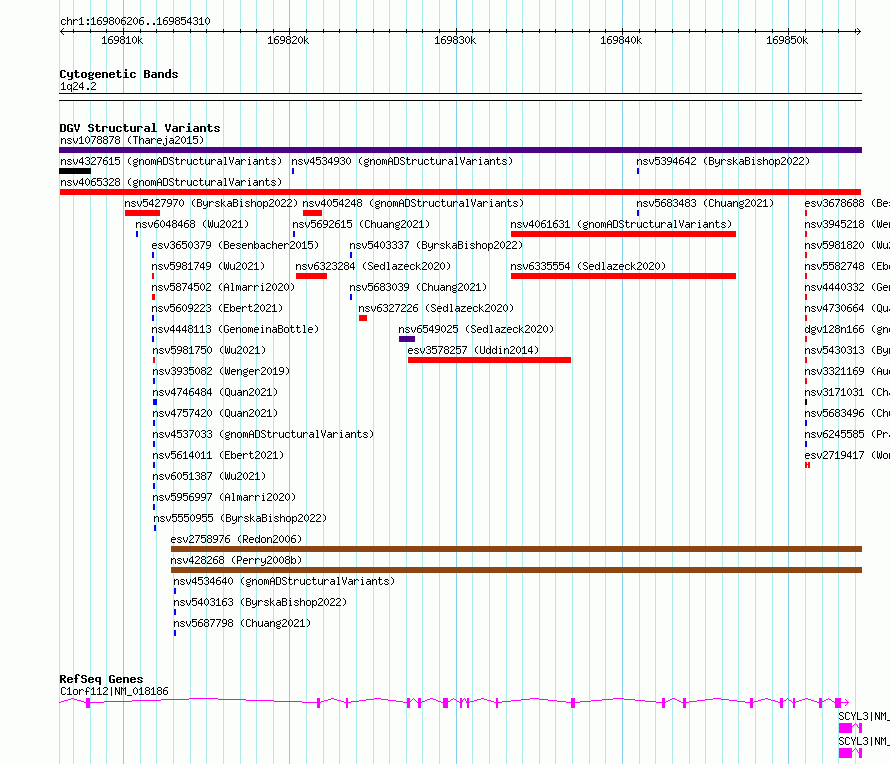Viewport: 890px width, 764px height.
Task: Click red nsv6335554 Sedlazeck2020 bar
Action: (623, 276)
